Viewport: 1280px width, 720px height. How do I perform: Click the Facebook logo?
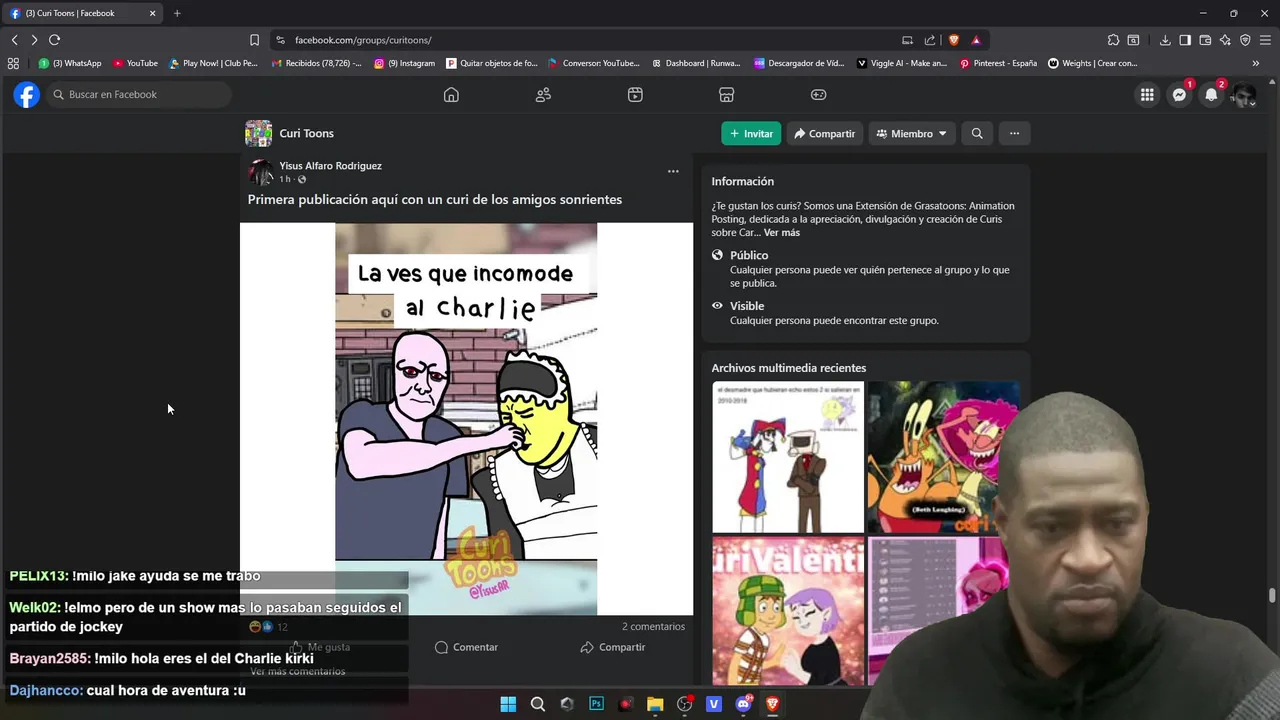pyautogui.click(x=27, y=94)
